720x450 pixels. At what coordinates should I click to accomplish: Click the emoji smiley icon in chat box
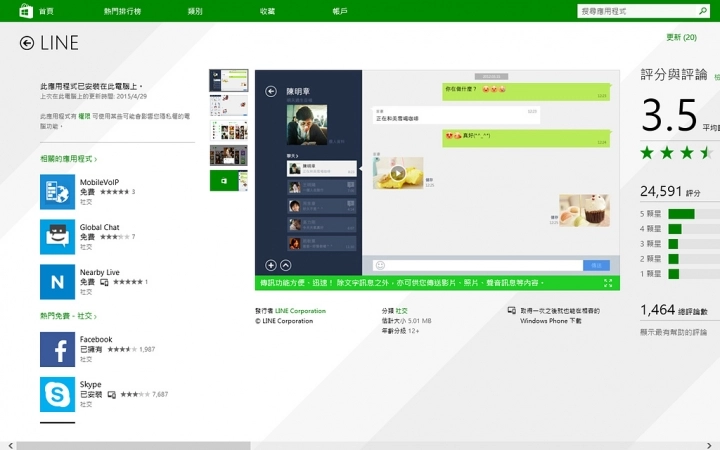(x=380, y=265)
